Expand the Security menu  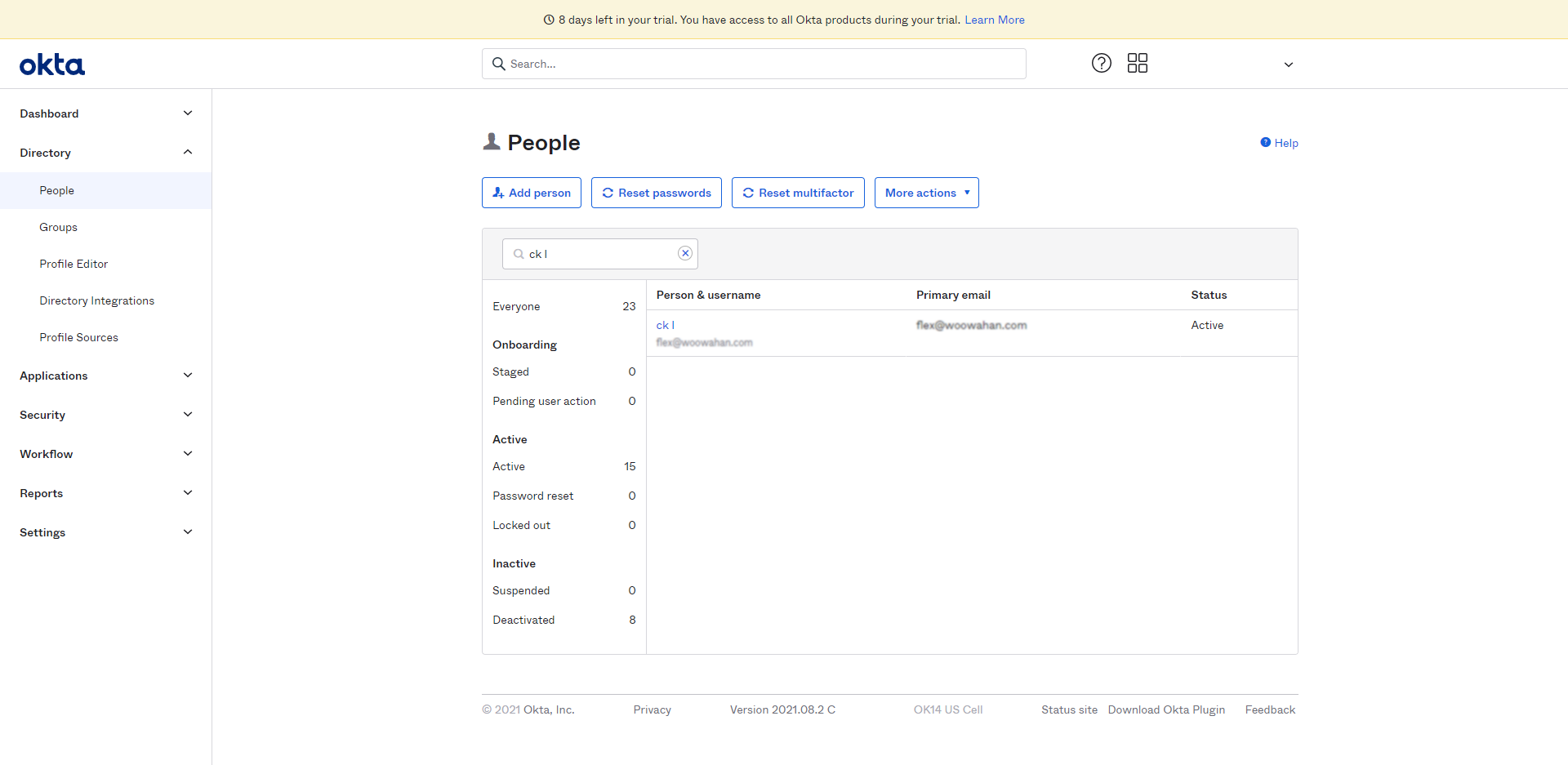(x=106, y=415)
